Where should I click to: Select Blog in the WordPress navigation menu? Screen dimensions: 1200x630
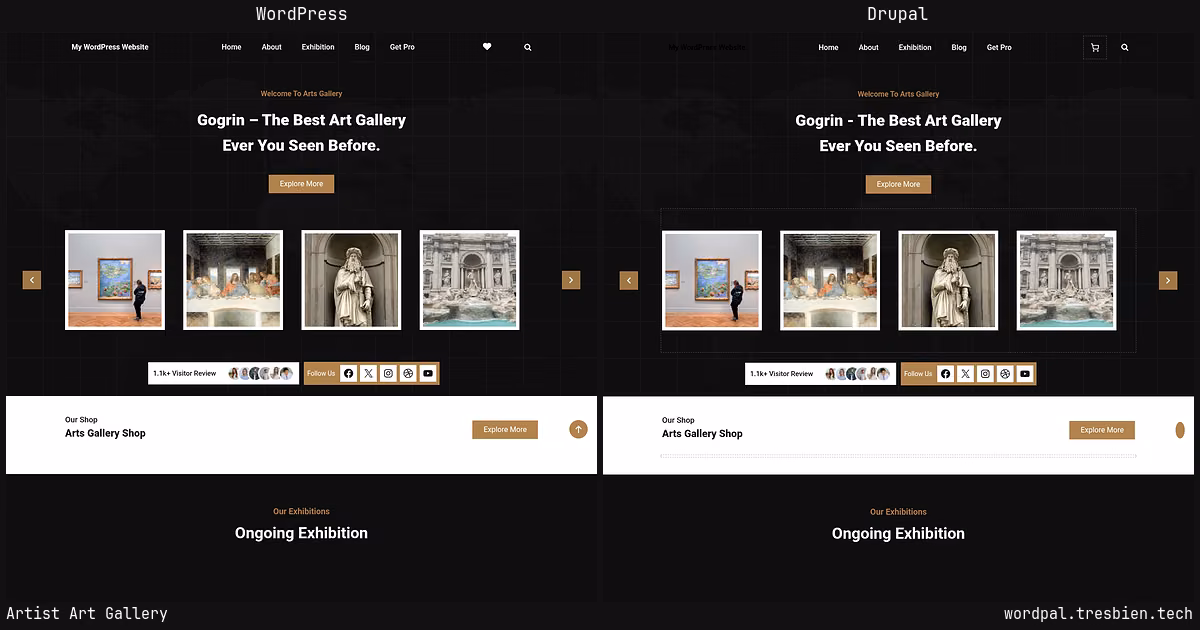tap(362, 47)
